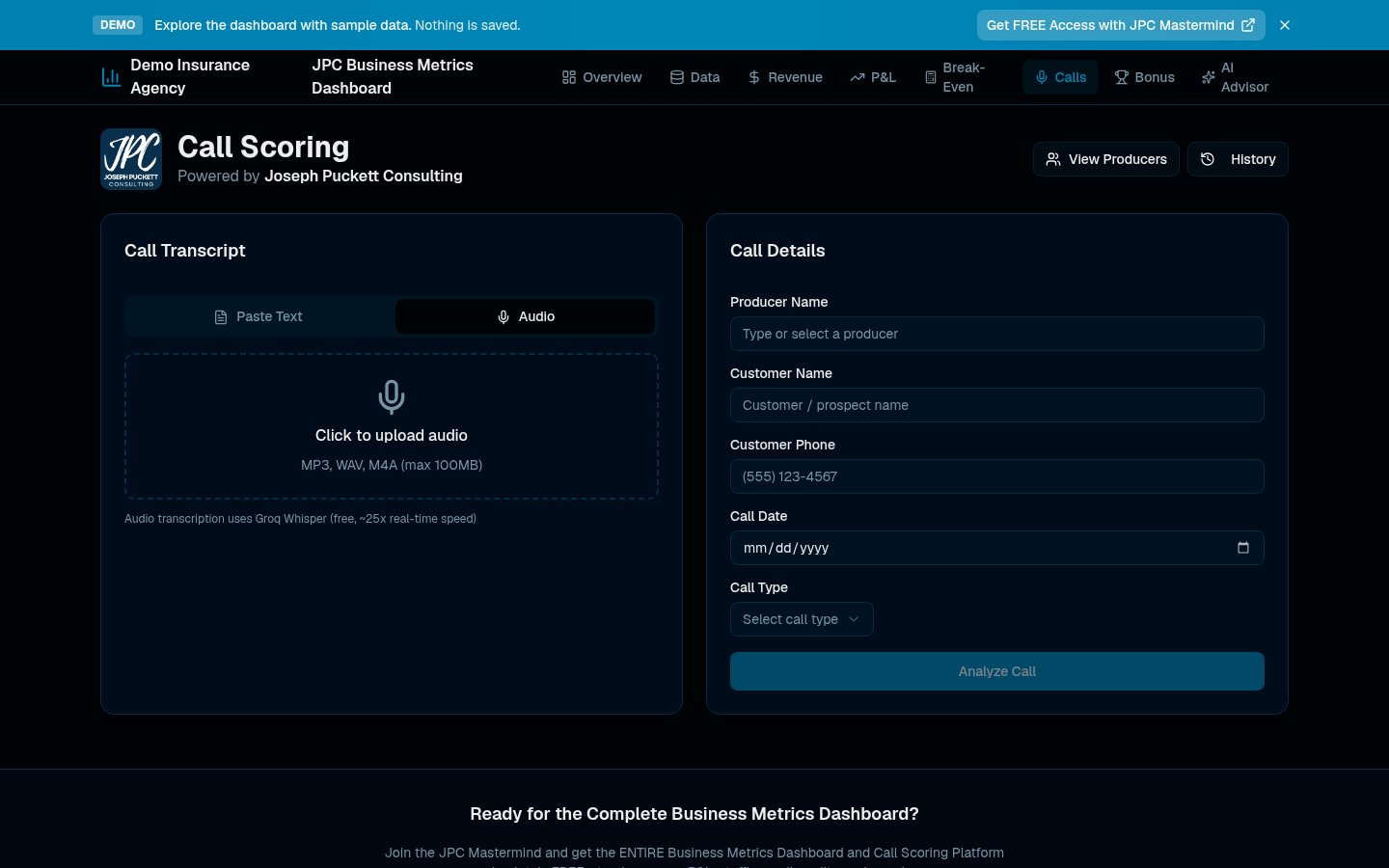The width and height of the screenshot is (1389, 868).
Task: Click the MP3, WAV, M4A format text
Action: click(392, 465)
